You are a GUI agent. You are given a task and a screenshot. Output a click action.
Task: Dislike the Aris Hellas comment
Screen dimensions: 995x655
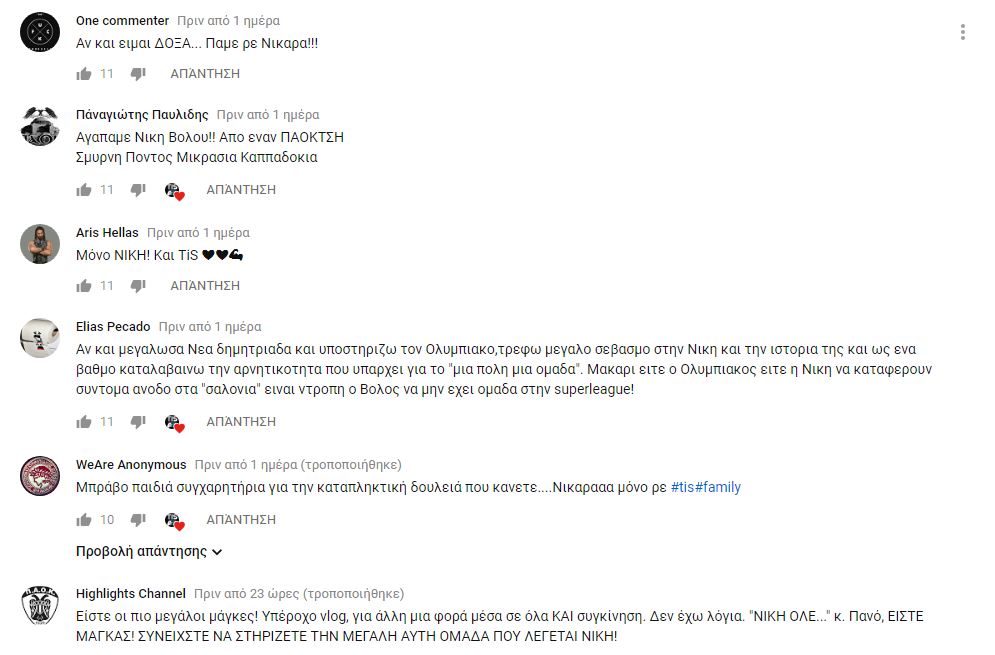click(138, 286)
